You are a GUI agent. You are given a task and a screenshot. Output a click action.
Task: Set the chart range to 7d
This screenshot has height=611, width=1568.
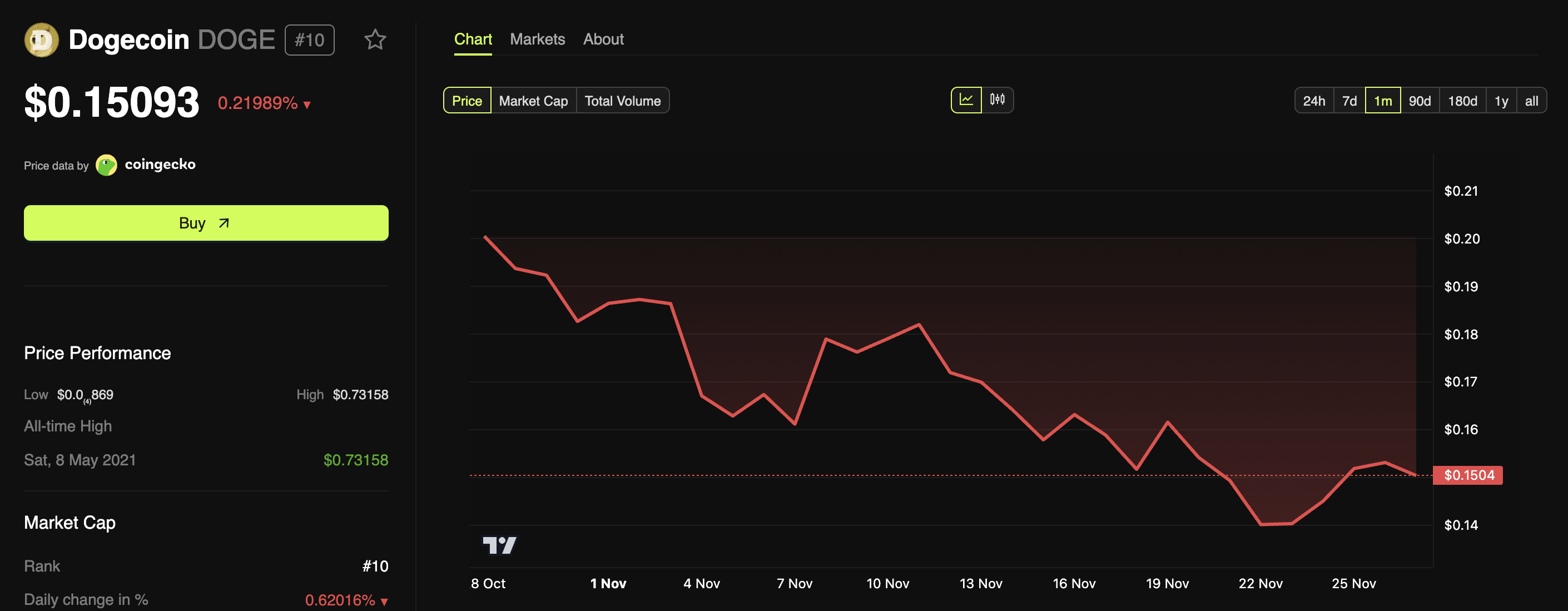pyautogui.click(x=1349, y=101)
